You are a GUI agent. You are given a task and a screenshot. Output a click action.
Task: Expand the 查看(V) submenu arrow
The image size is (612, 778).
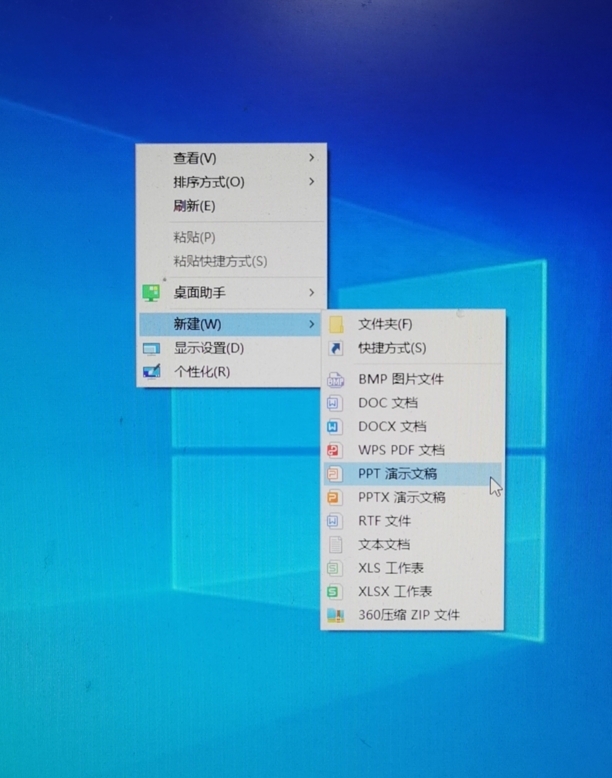(312, 158)
